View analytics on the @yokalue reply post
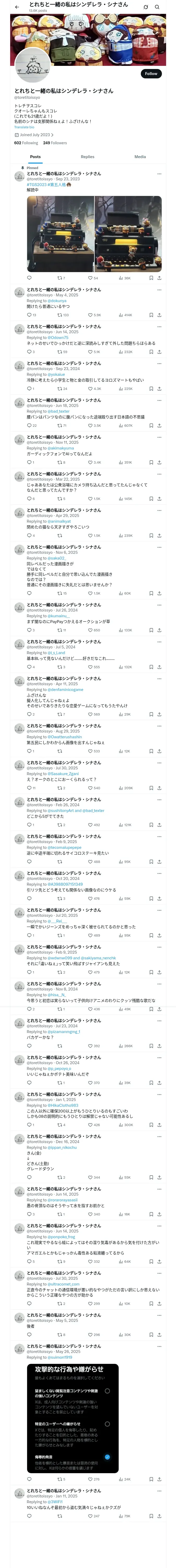Viewport: 176px width, 1568px height. coord(122,389)
